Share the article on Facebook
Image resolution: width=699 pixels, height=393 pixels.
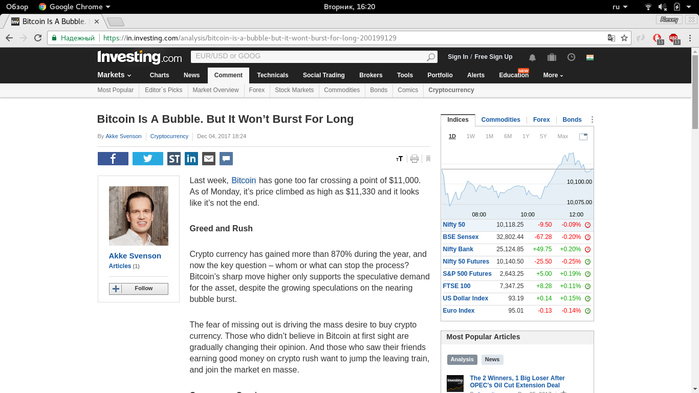click(x=113, y=159)
